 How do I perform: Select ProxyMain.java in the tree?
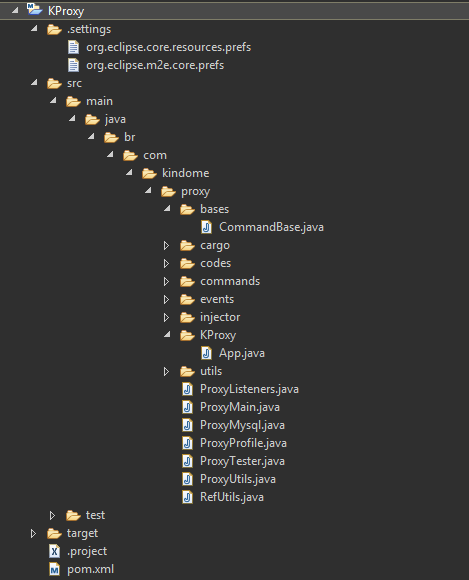[240, 407]
